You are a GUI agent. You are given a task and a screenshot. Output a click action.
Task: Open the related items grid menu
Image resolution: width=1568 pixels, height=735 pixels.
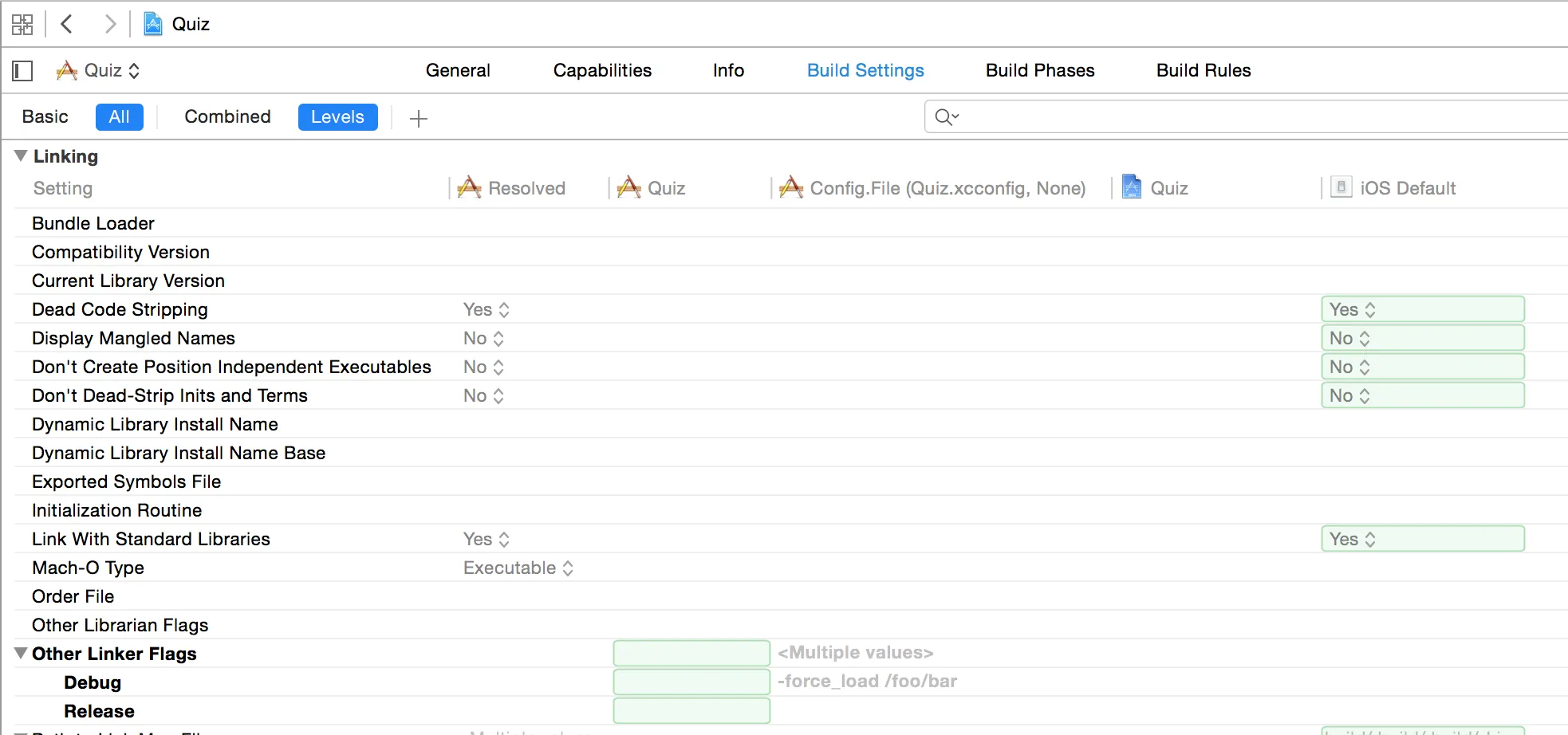pos(22,24)
